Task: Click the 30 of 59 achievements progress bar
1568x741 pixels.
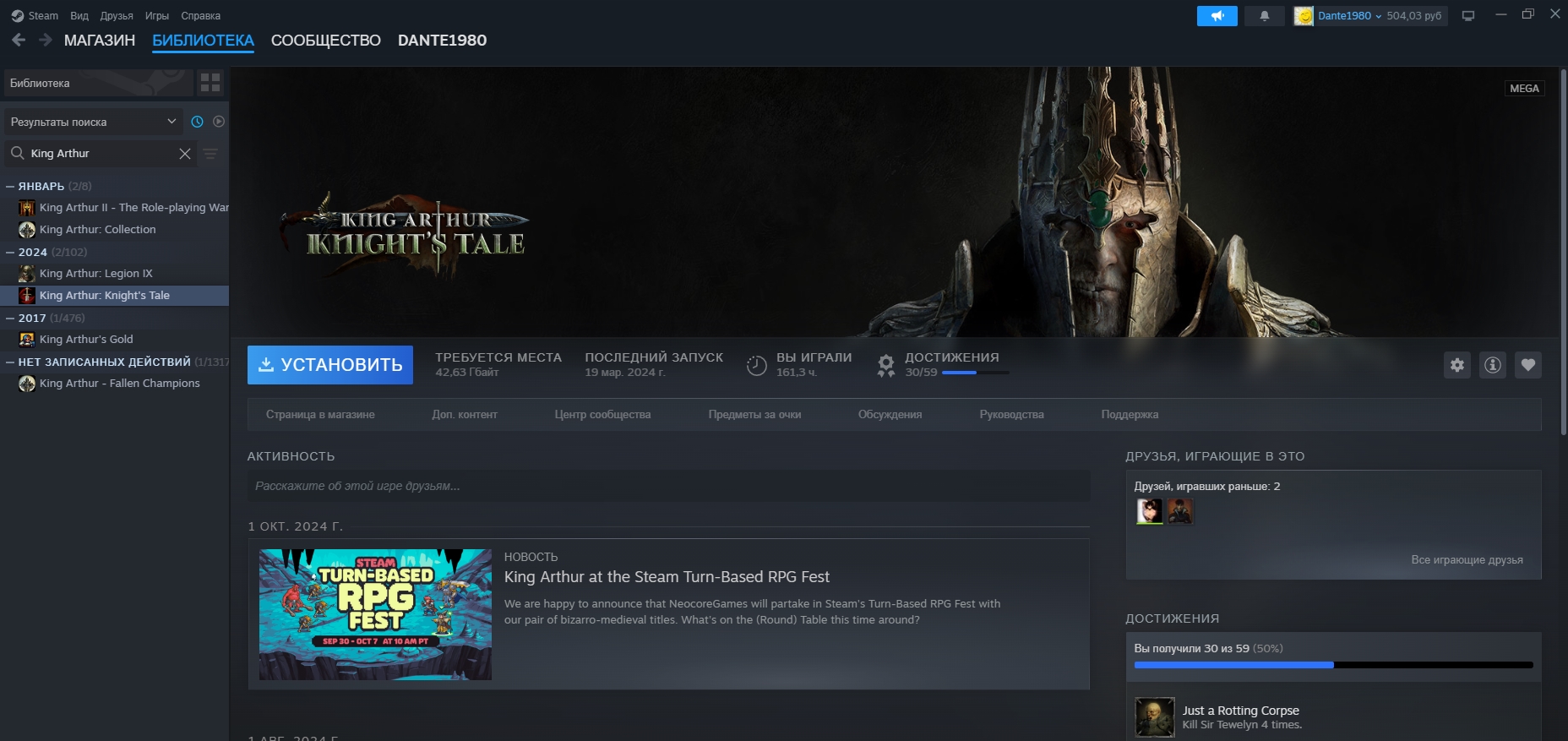Action: point(1334,665)
